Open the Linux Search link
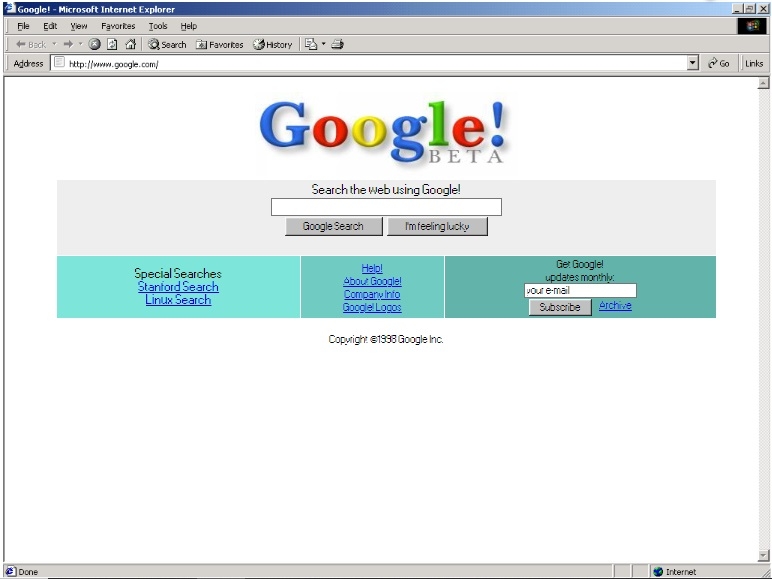The width and height of the screenshot is (772, 579). pos(178,300)
